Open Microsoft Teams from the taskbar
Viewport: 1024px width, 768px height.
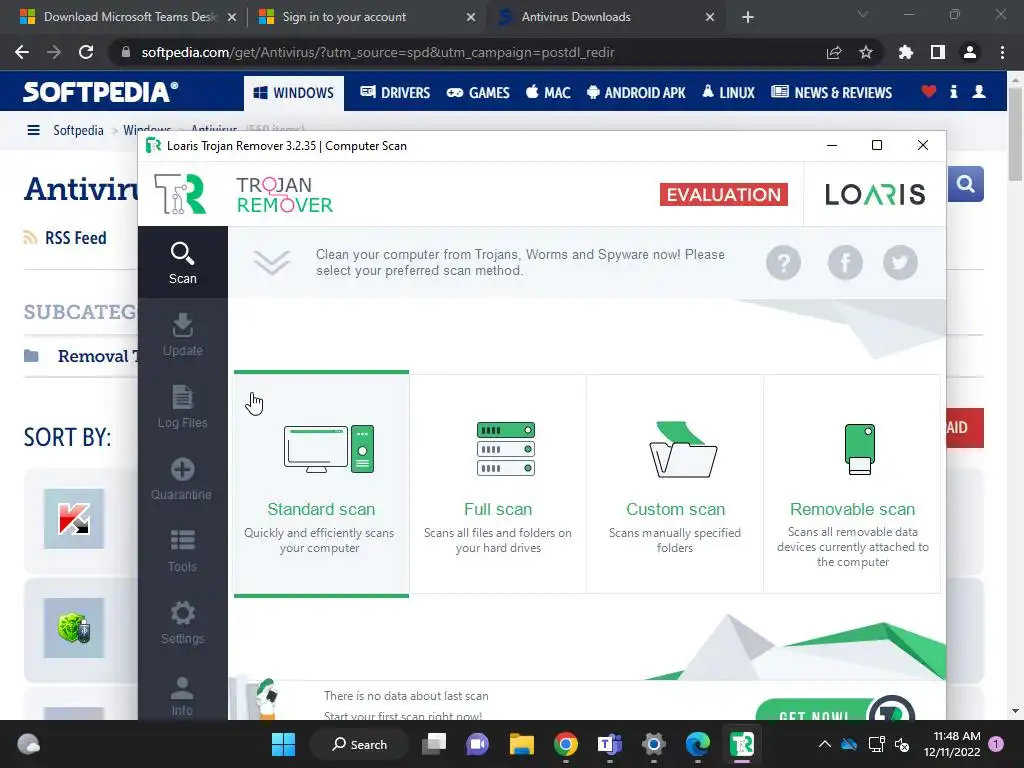(x=609, y=744)
